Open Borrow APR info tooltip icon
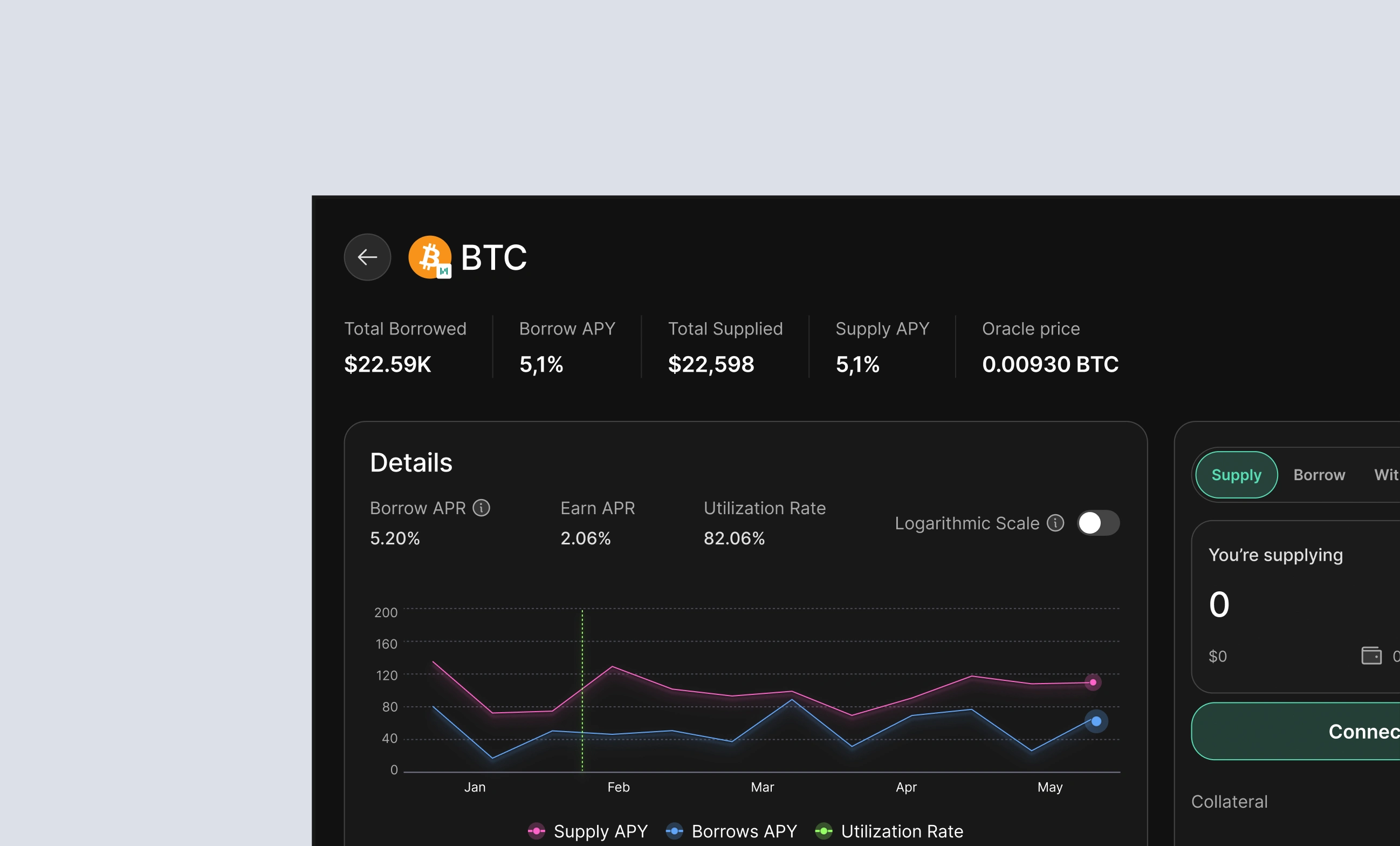The image size is (1400, 846). 481,508
